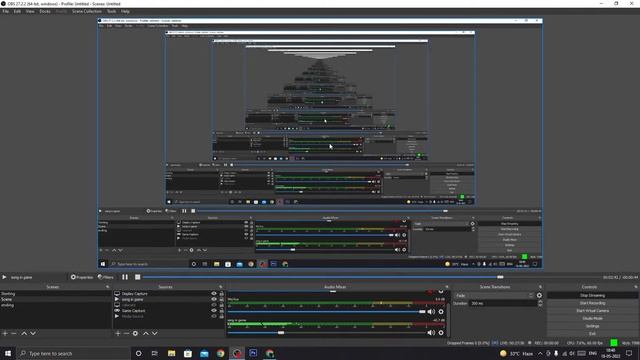This screenshot has width=640, height=360.
Task: Lock the Game Capture source
Action: click(222, 311)
